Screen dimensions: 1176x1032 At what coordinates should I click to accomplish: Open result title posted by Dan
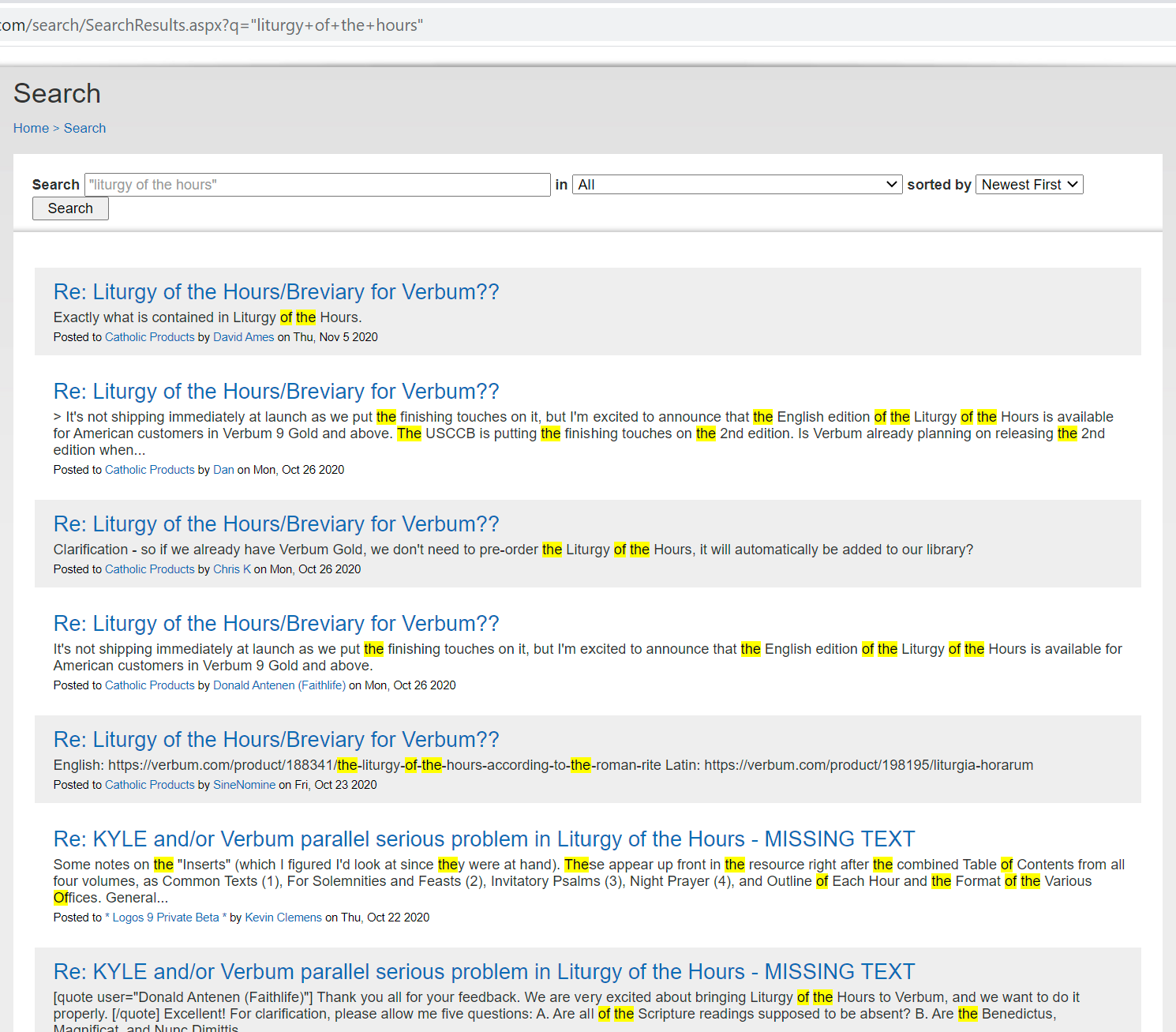pos(276,392)
